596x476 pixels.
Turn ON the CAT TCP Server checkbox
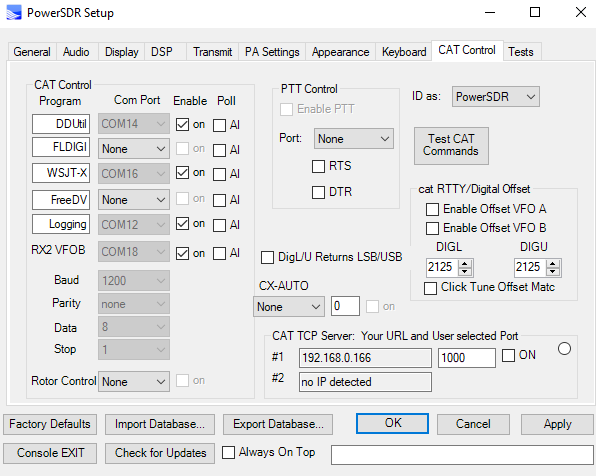point(508,355)
